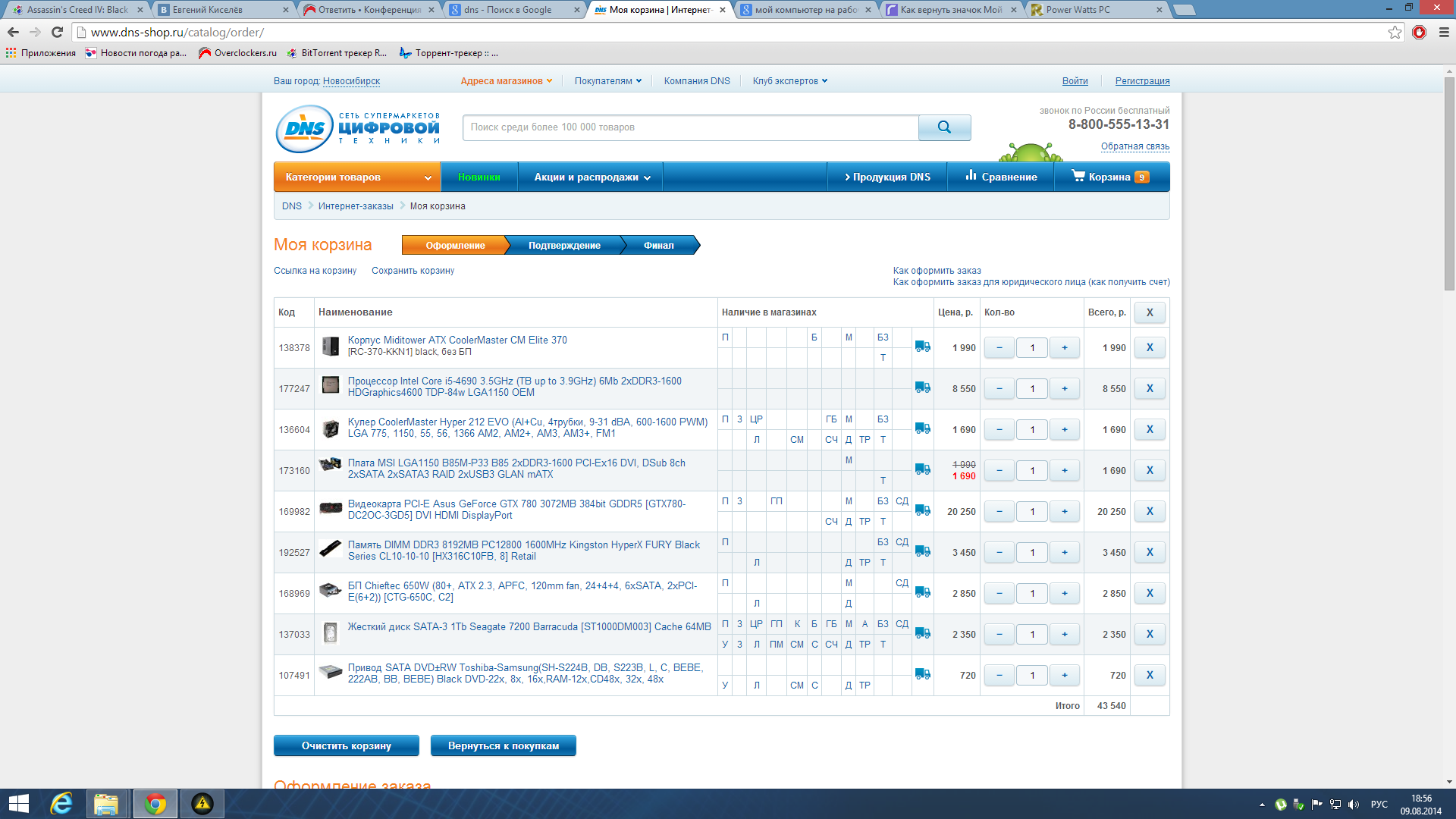Bookmark page with star icon

[1395, 32]
